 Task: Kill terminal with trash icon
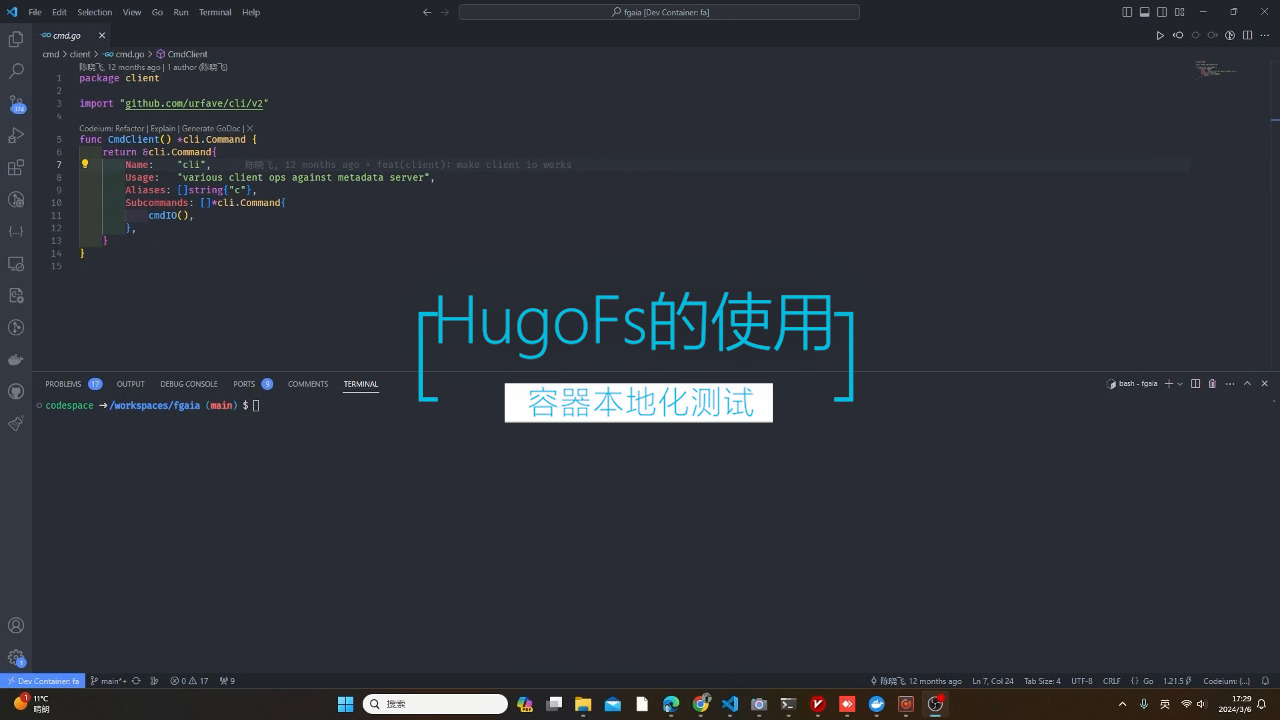pos(1212,383)
